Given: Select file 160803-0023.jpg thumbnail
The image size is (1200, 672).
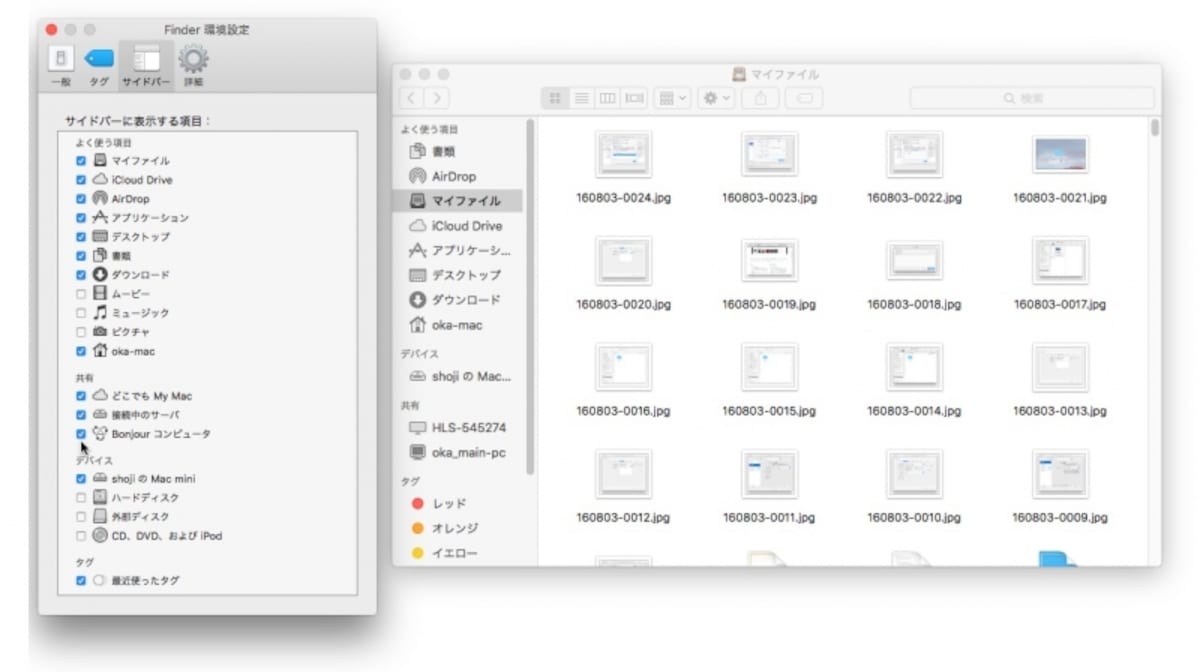Looking at the screenshot, I should [x=769, y=155].
